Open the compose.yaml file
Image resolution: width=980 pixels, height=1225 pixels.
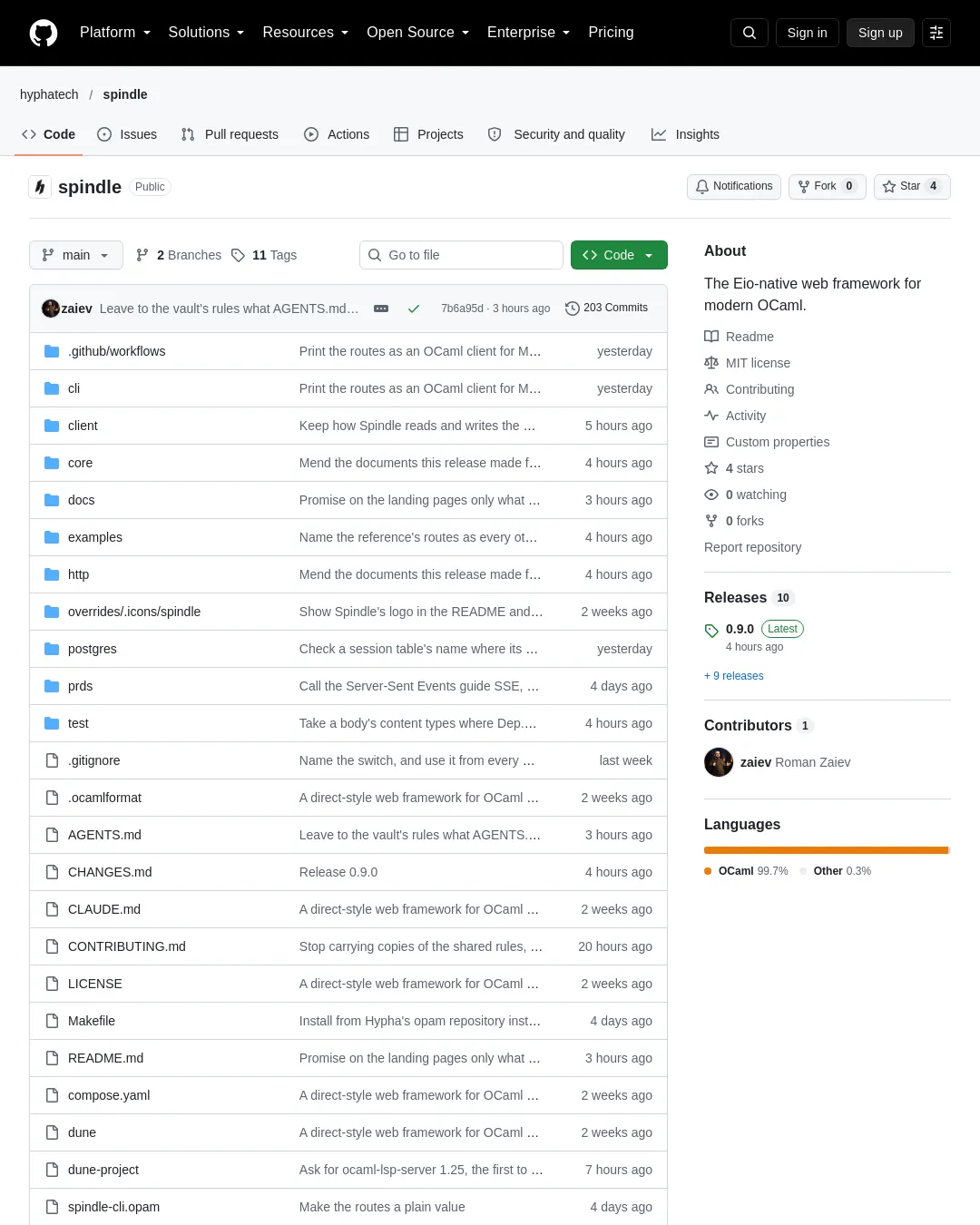tap(109, 1095)
